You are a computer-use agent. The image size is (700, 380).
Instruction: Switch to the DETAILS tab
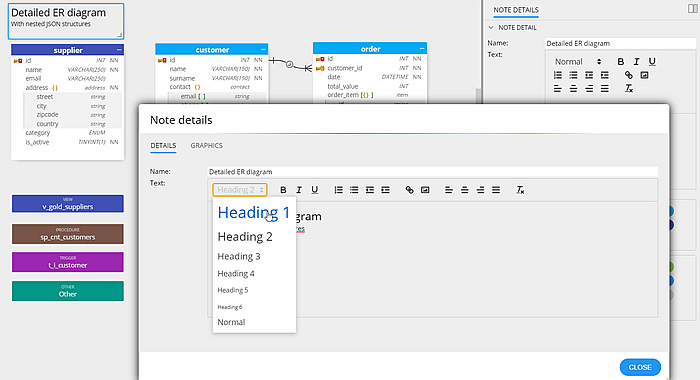tap(163, 146)
